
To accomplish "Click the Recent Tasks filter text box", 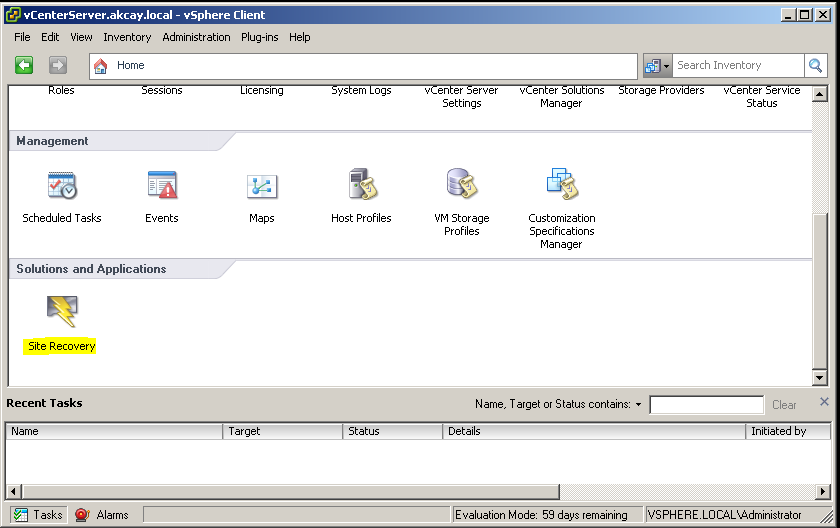I will click(x=706, y=405).
